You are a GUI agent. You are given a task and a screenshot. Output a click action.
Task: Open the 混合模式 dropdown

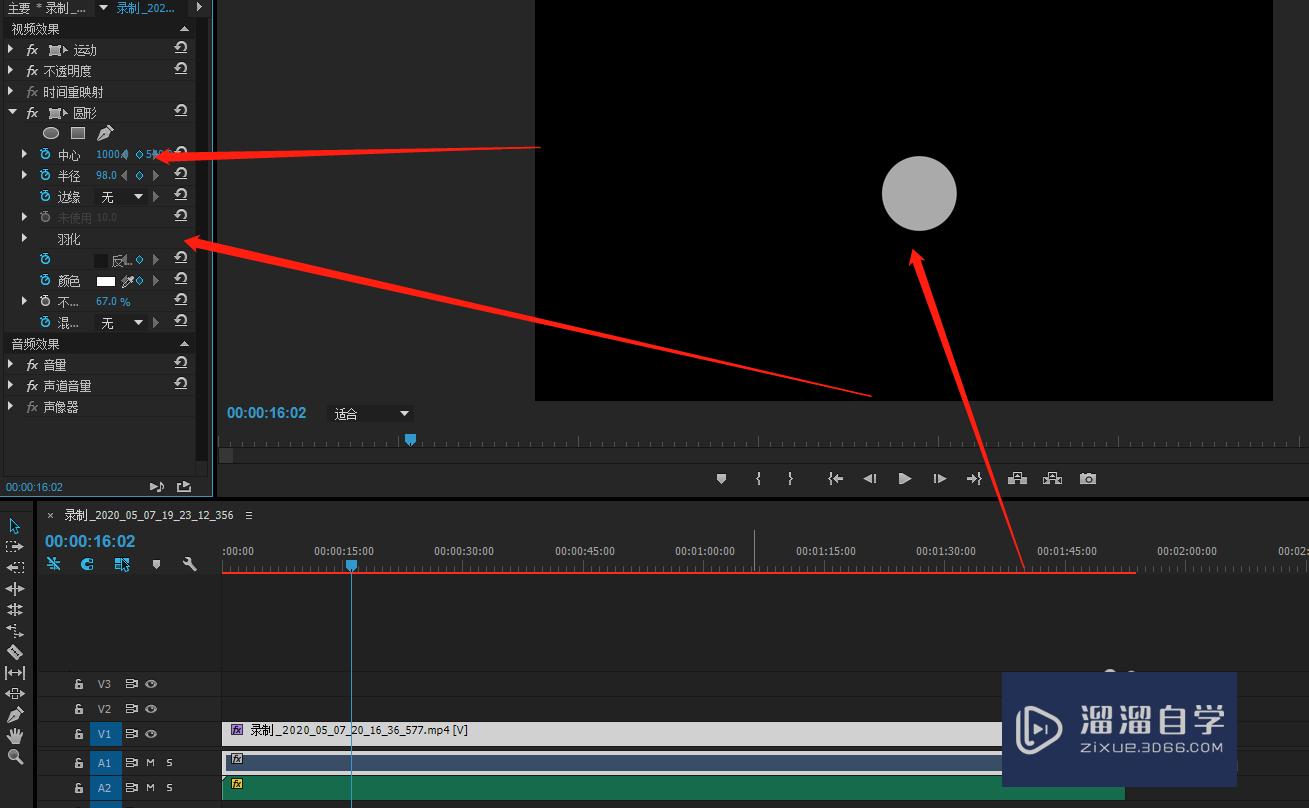tap(121, 323)
